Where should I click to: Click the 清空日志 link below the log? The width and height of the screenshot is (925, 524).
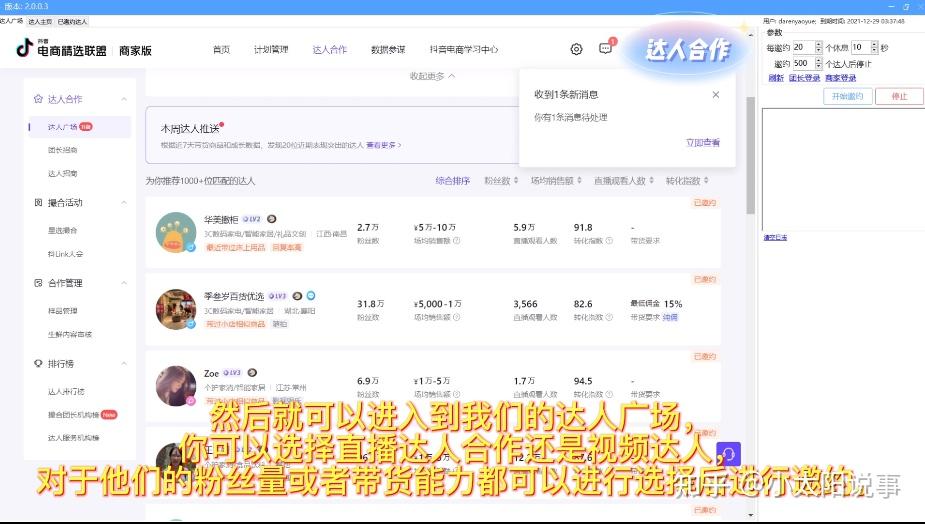click(x=775, y=237)
